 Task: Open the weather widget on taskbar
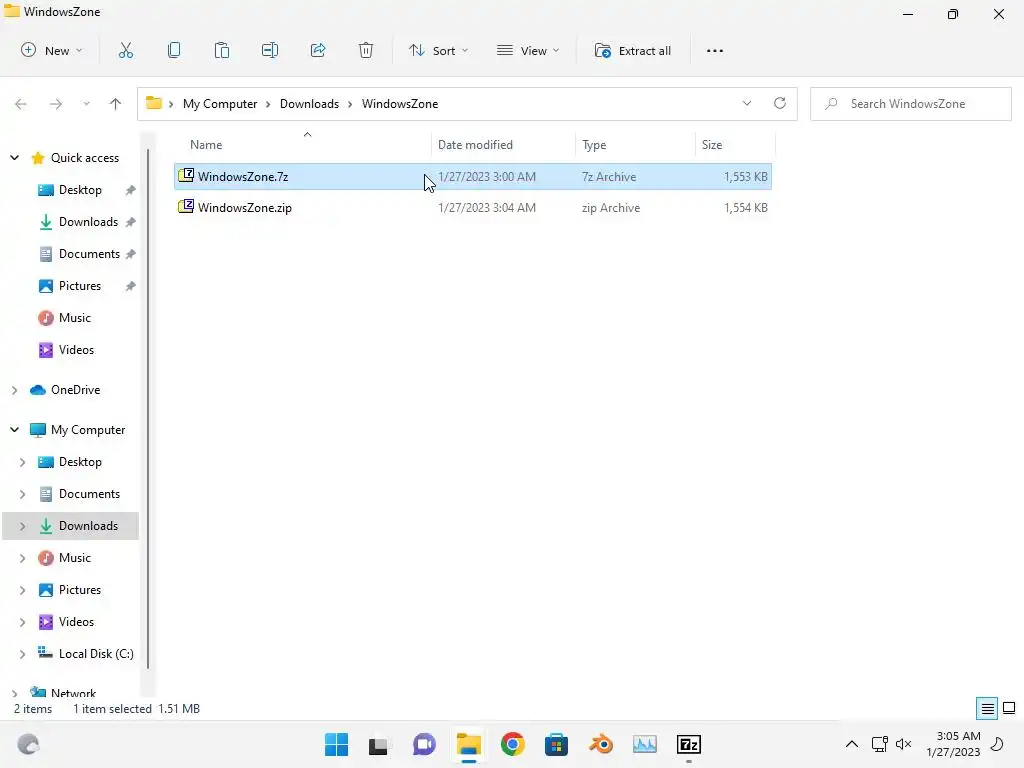coord(28,744)
